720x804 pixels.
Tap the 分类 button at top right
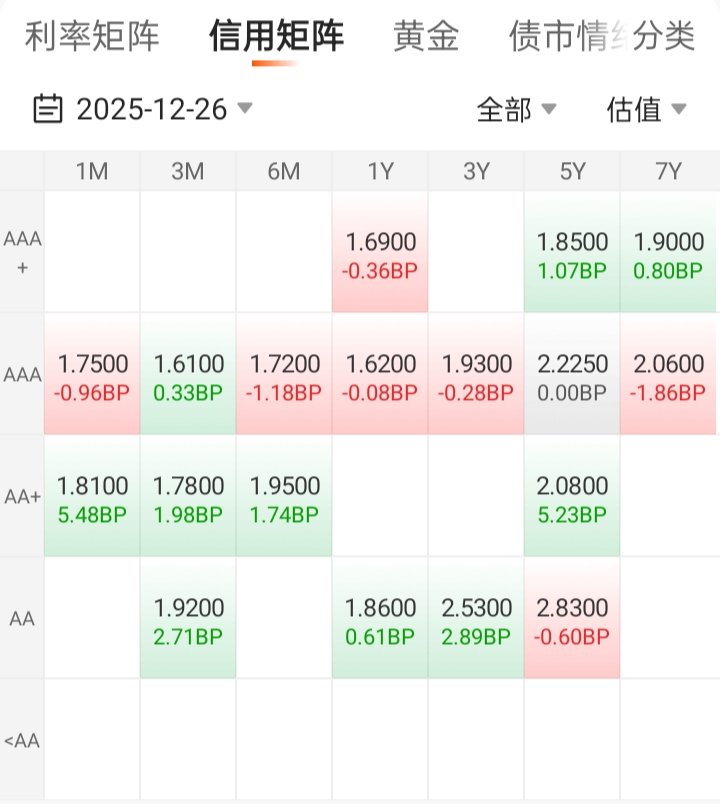[664, 37]
